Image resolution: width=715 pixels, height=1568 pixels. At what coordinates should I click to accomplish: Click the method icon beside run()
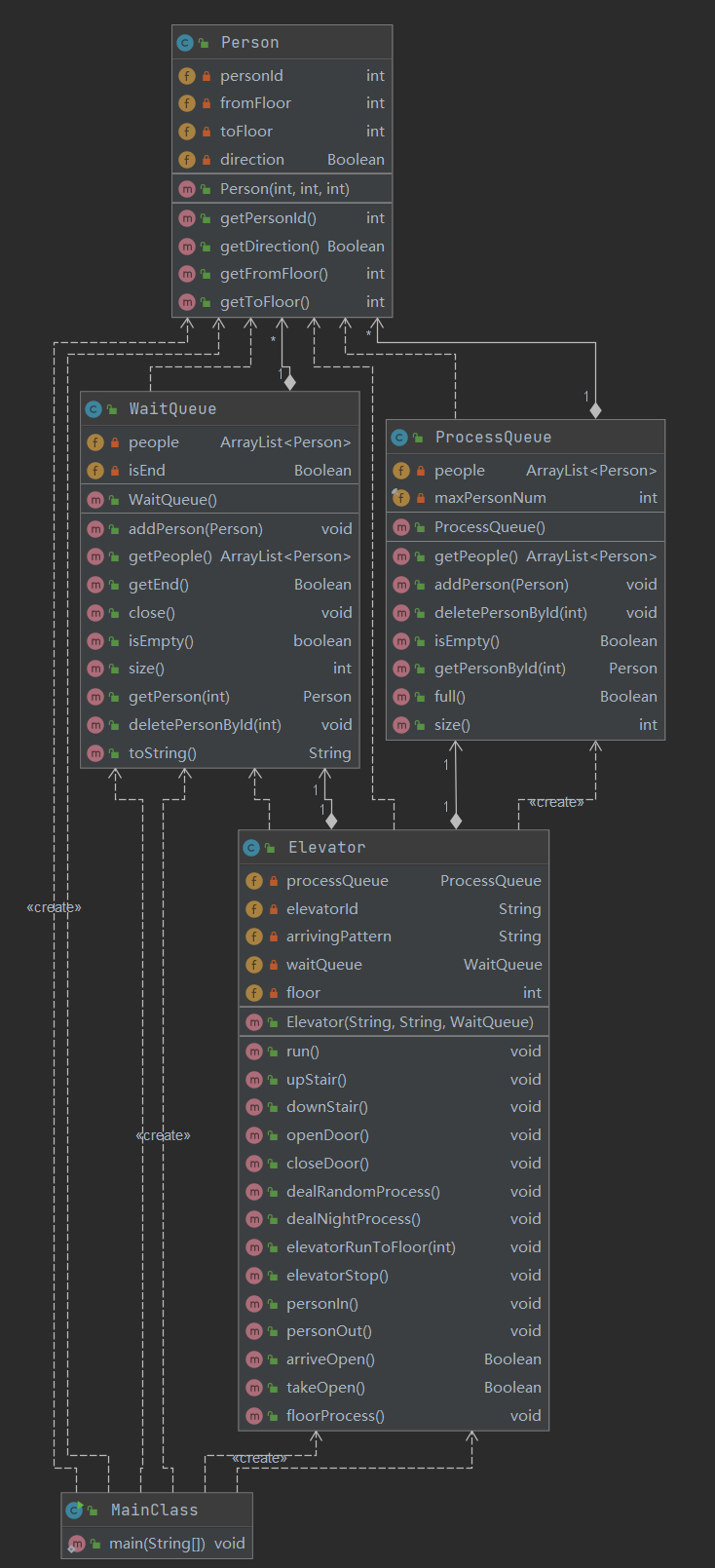(254, 1052)
